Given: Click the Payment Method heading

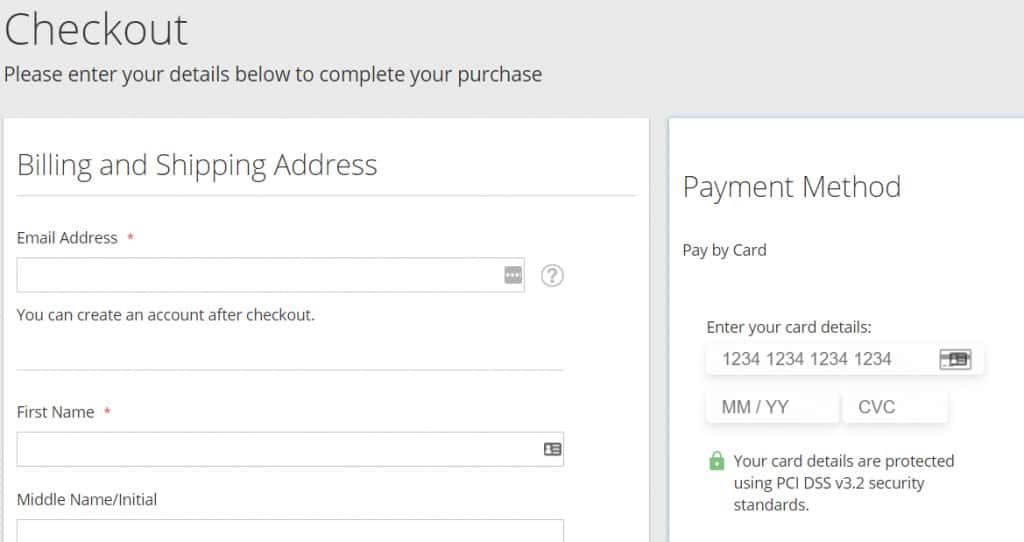Looking at the screenshot, I should pyautogui.click(x=792, y=187).
